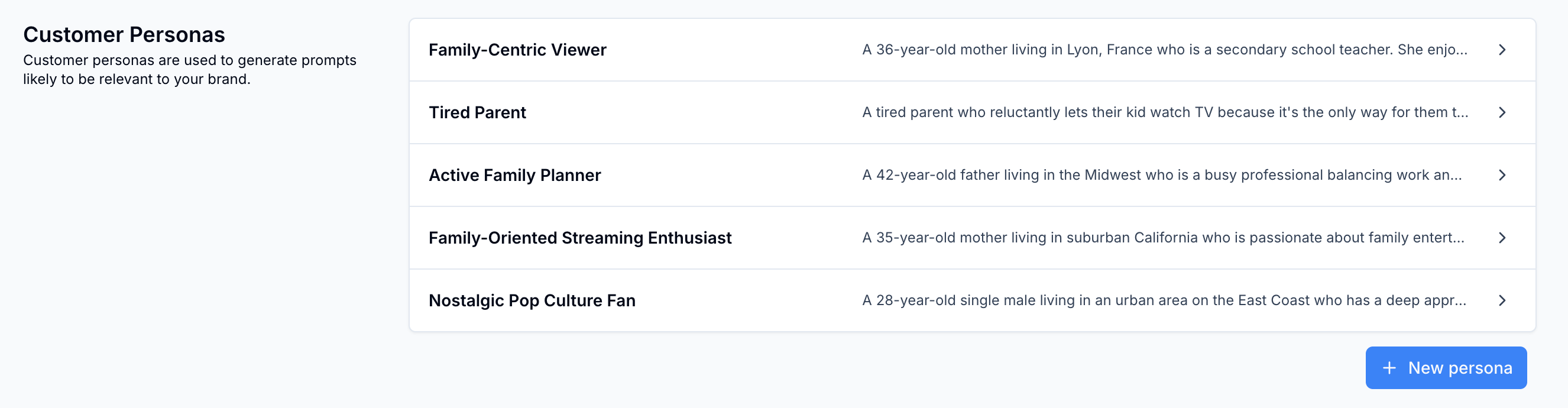The height and width of the screenshot is (408, 1568).
Task: Click empty space in the Tired Parent row
Action: [694, 113]
